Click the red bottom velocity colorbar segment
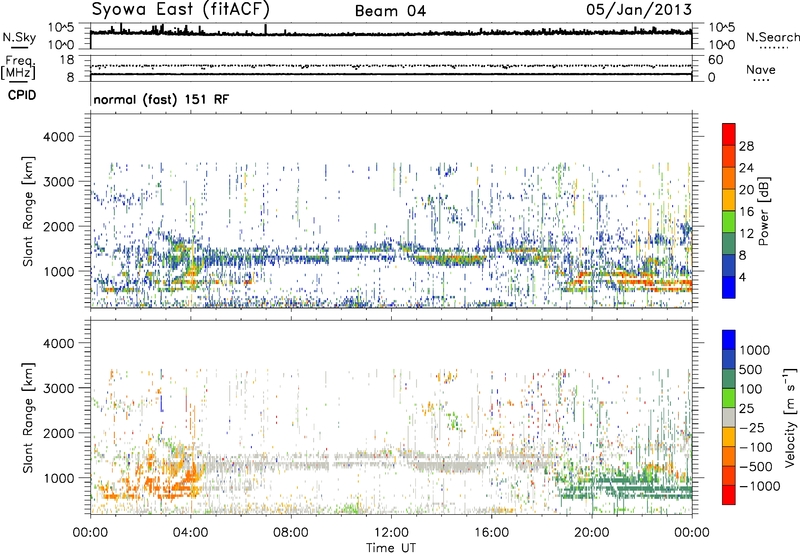This screenshot has height=554, width=800. pos(729,495)
